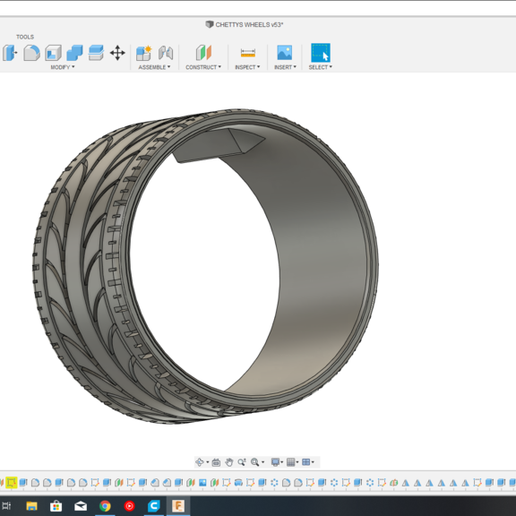Open the Orbit type dropdown arrow

[207, 462]
